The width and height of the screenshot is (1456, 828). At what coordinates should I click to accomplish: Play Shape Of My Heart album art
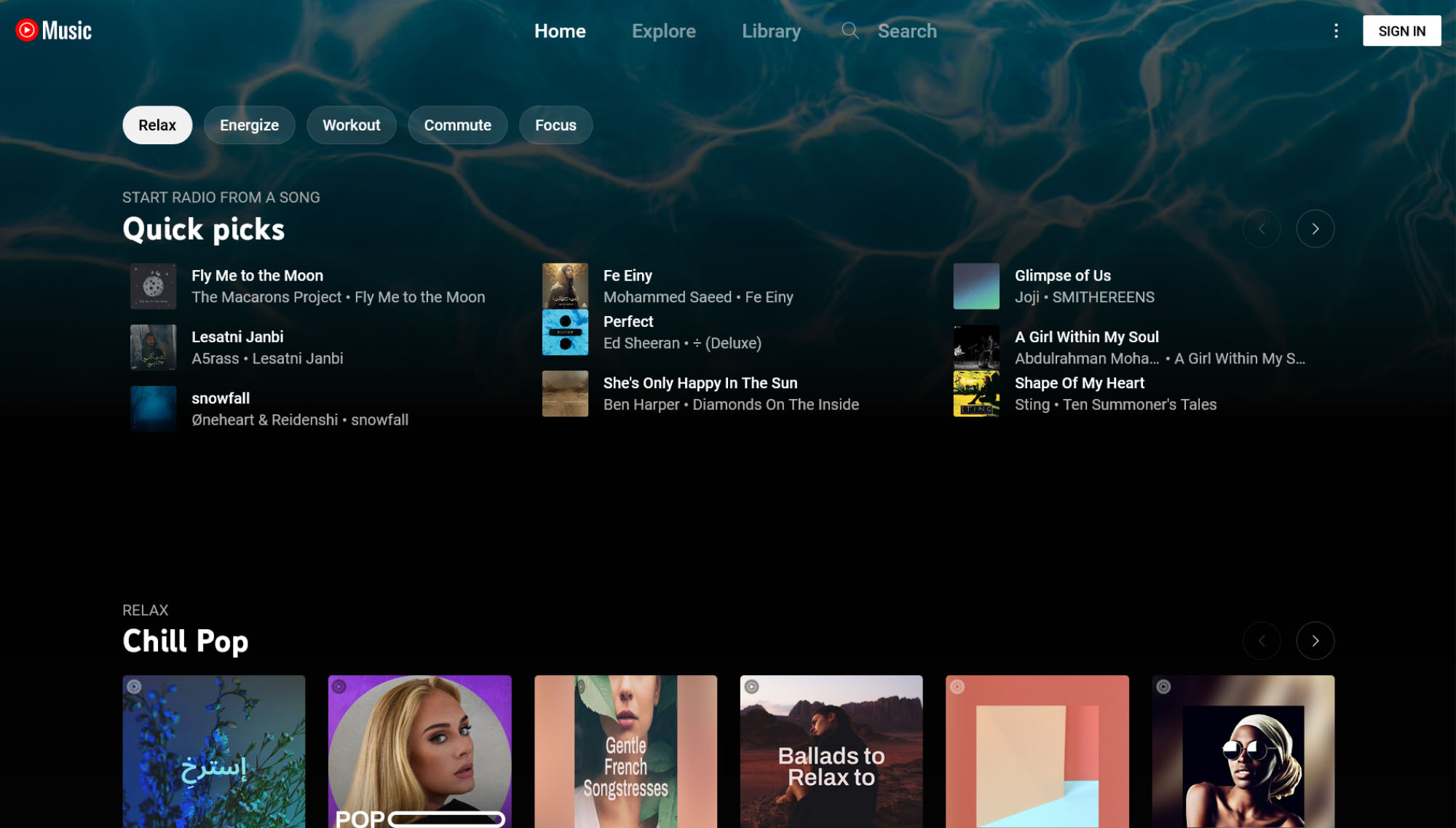coord(976,393)
